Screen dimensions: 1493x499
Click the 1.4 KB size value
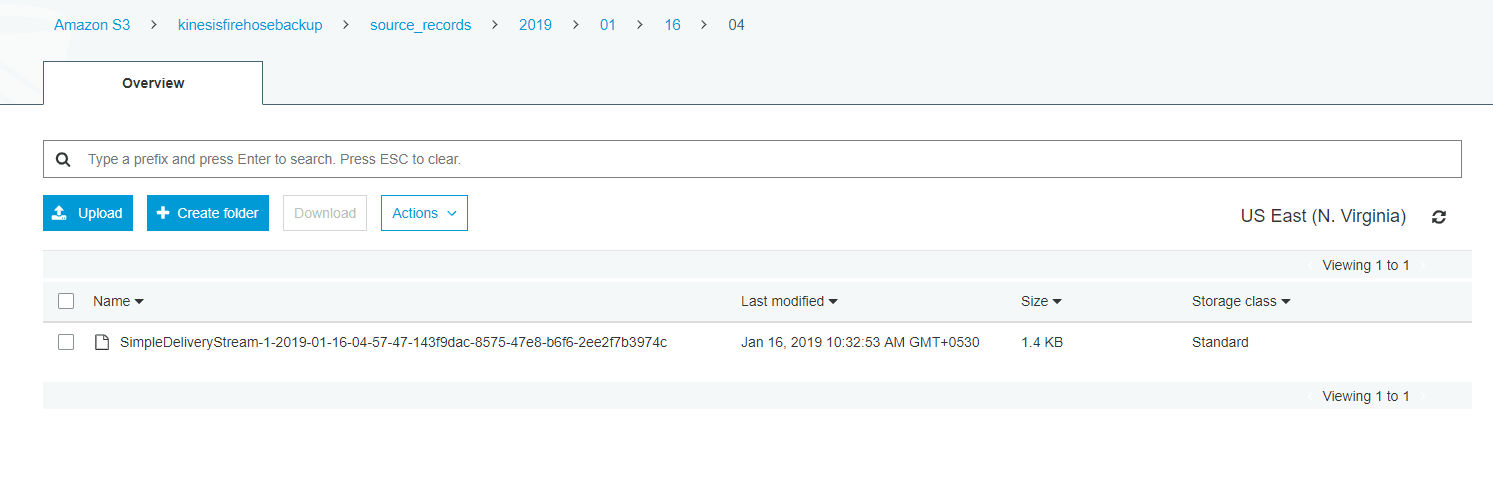click(1042, 342)
